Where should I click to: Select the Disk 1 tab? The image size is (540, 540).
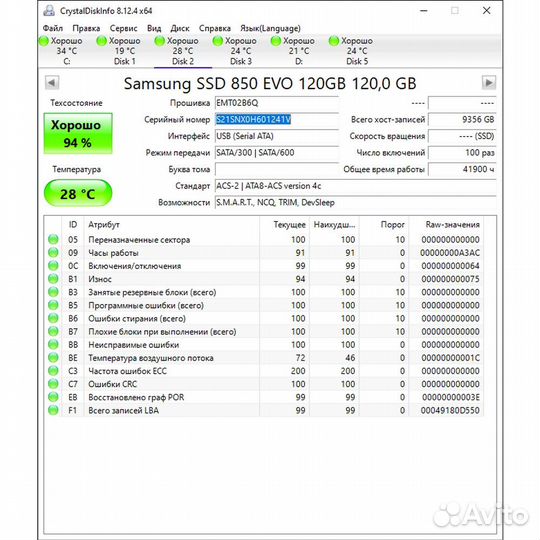[x=125, y=51]
